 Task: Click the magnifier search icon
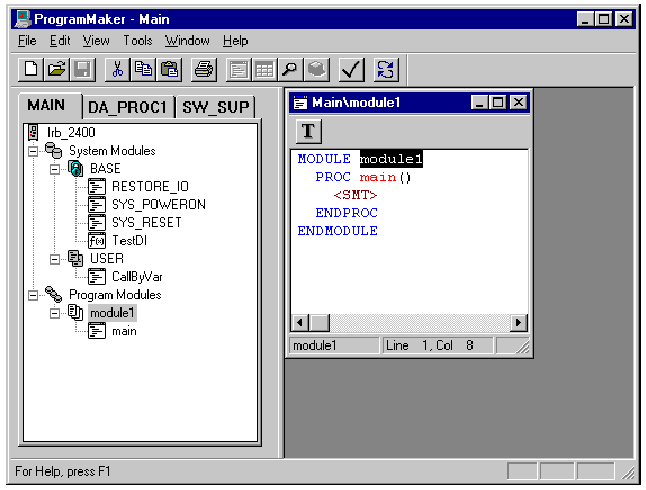(x=290, y=69)
